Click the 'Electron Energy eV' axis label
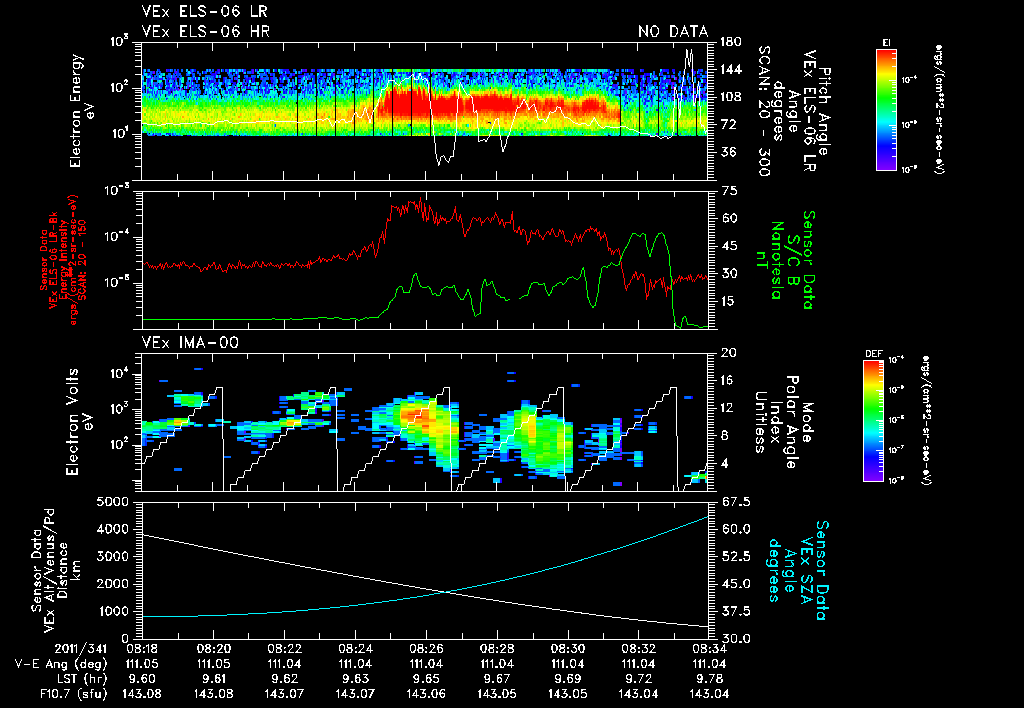1024x708 pixels. coord(84,111)
